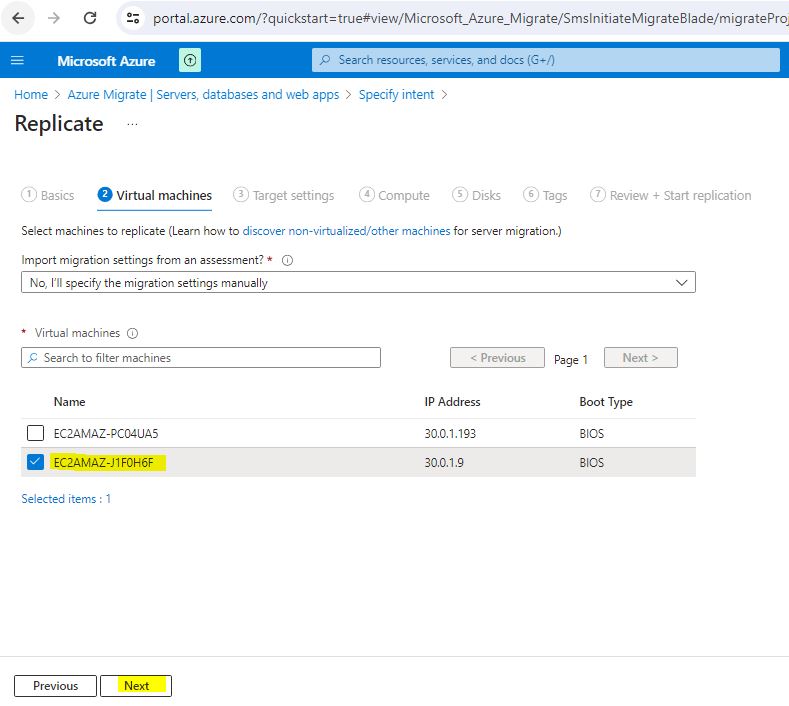Screen dimensions: 789x706
Task: Open the Azure hamburger portal menu
Action: pos(17,61)
